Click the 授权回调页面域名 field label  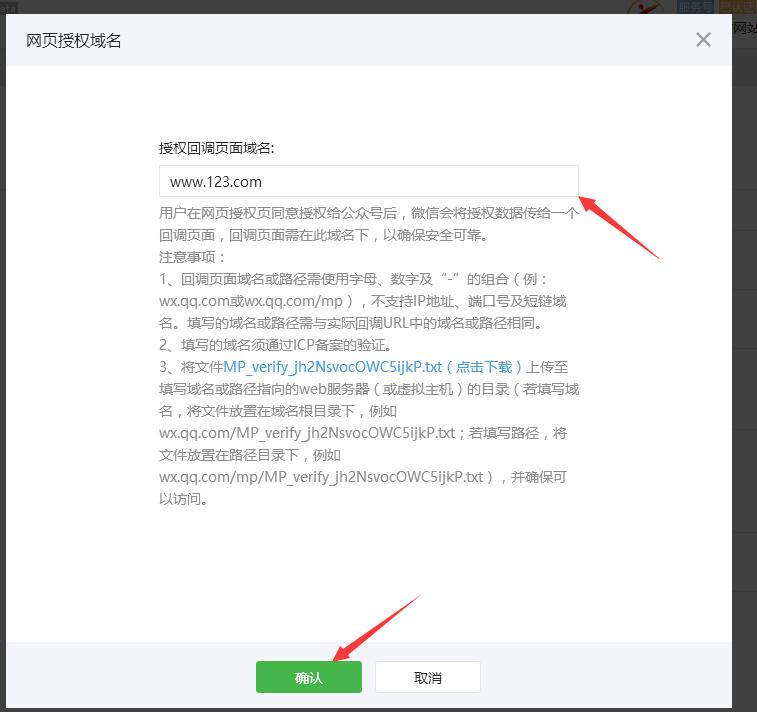[217, 147]
